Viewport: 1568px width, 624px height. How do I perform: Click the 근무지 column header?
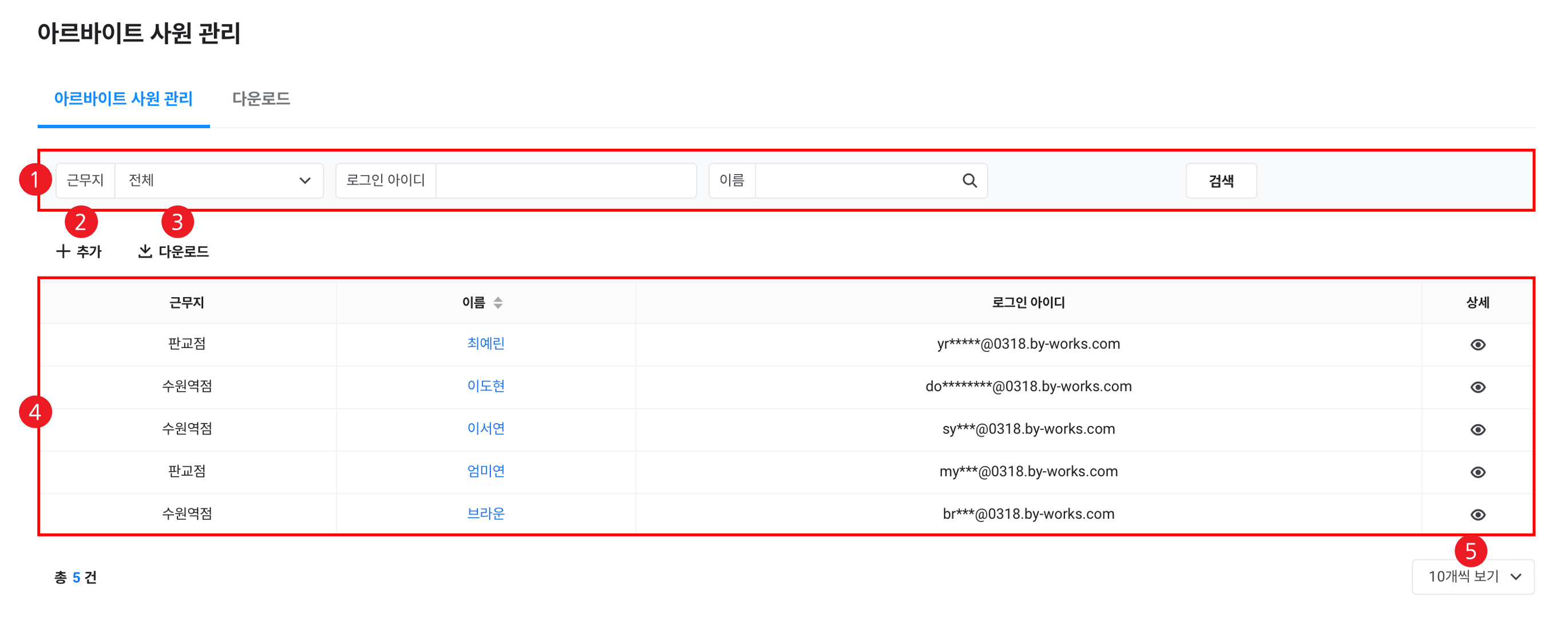coord(187,303)
